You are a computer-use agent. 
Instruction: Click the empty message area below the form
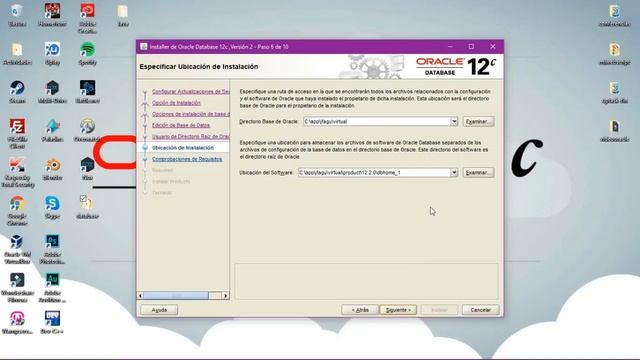[x=366, y=281]
